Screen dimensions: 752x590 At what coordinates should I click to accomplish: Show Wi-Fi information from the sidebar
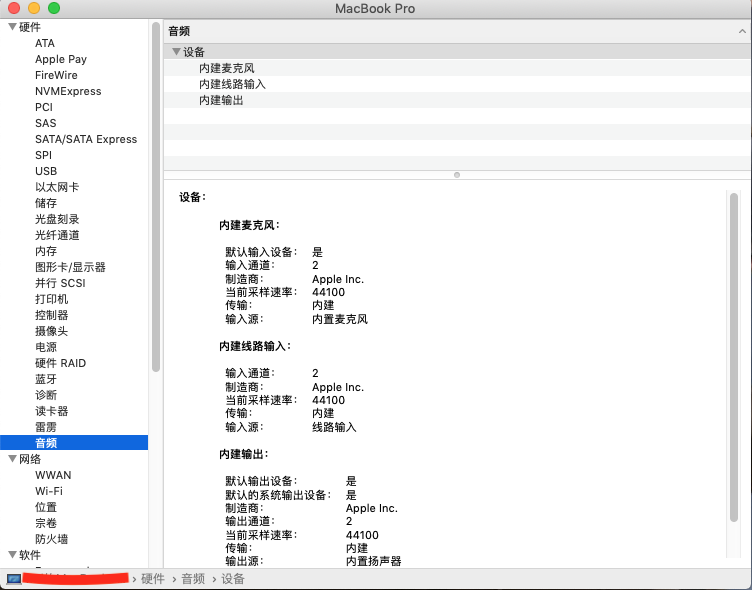[49, 491]
